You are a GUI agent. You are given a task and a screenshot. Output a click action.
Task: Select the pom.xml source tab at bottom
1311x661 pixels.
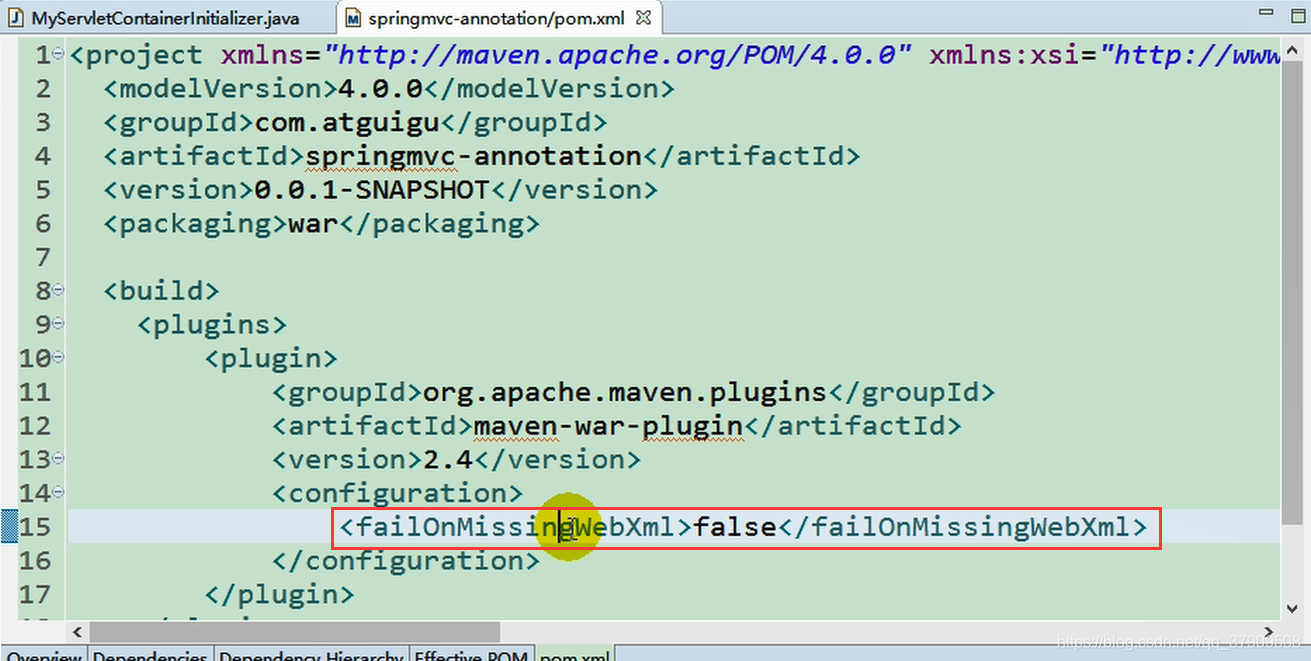click(573, 655)
